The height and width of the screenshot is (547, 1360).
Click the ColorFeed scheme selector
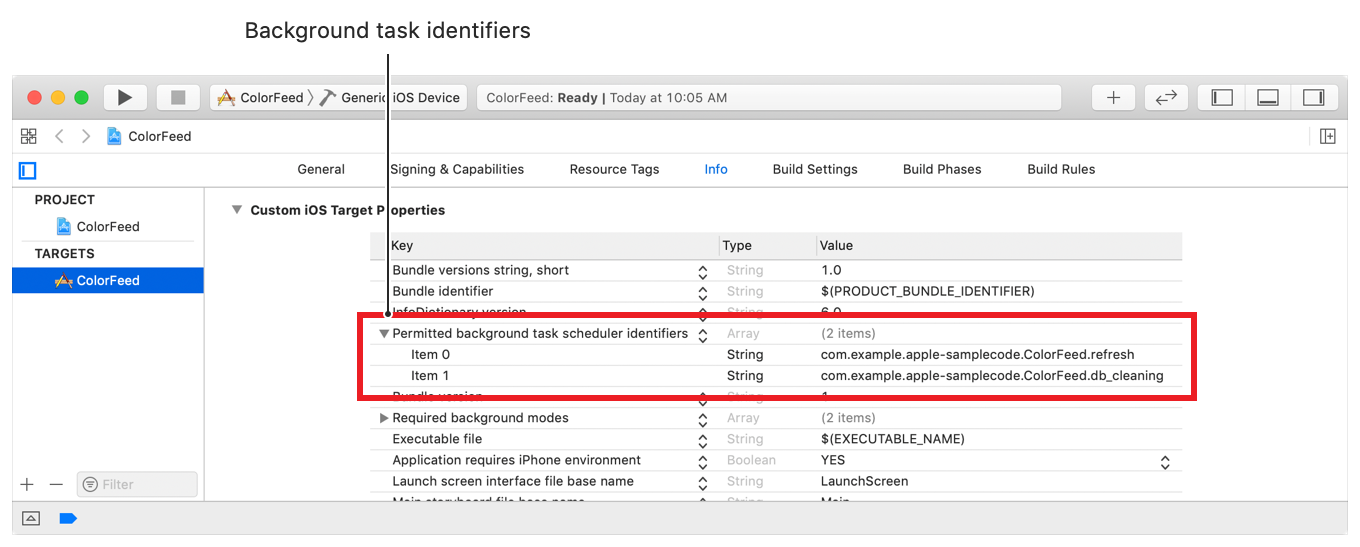tap(261, 97)
